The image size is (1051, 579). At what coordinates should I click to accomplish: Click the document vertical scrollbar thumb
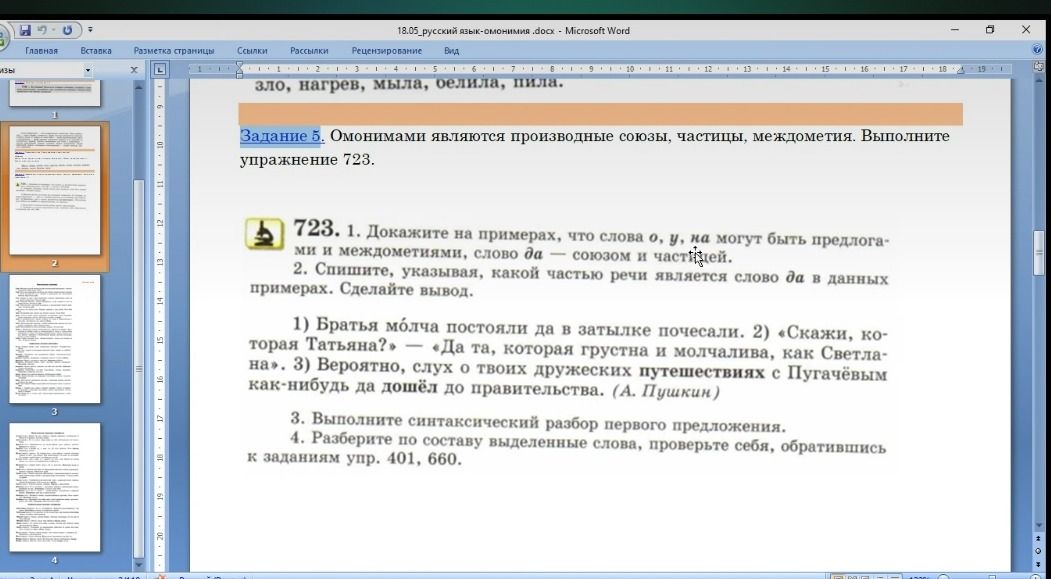click(1039, 253)
